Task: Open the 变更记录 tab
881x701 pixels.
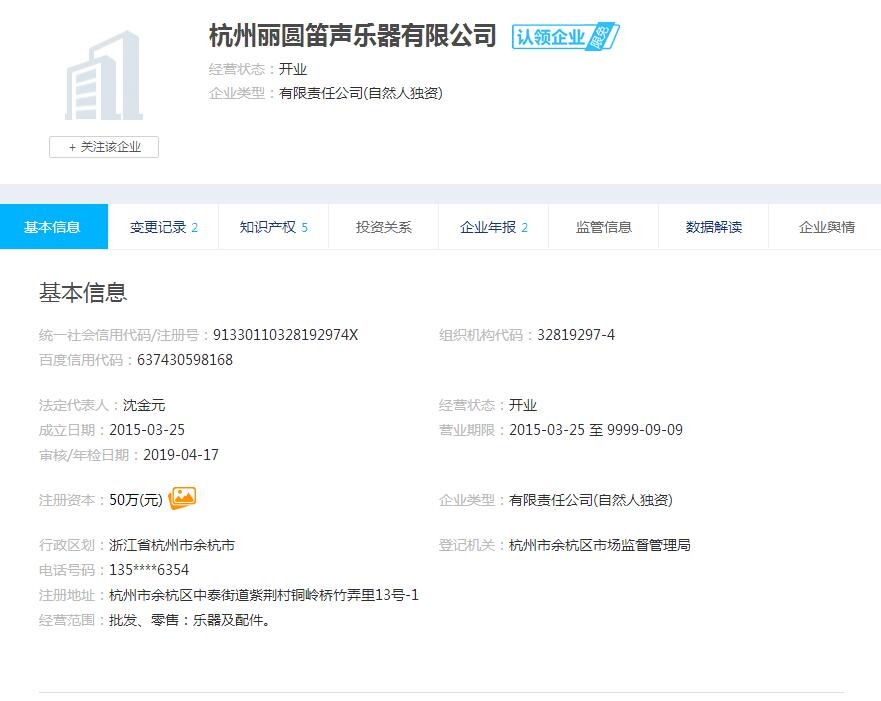Action: (x=164, y=227)
